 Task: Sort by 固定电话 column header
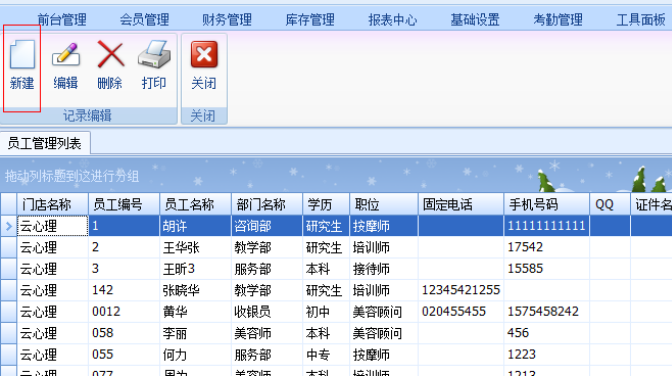pyautogui.click(x=461, y=204)
